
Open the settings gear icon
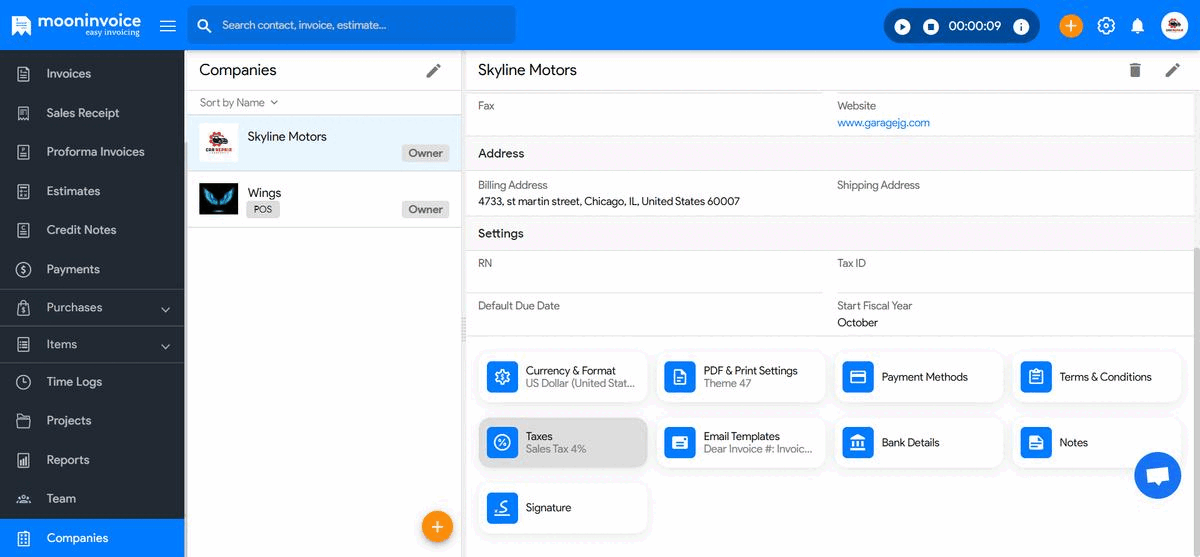(1106, 26)
